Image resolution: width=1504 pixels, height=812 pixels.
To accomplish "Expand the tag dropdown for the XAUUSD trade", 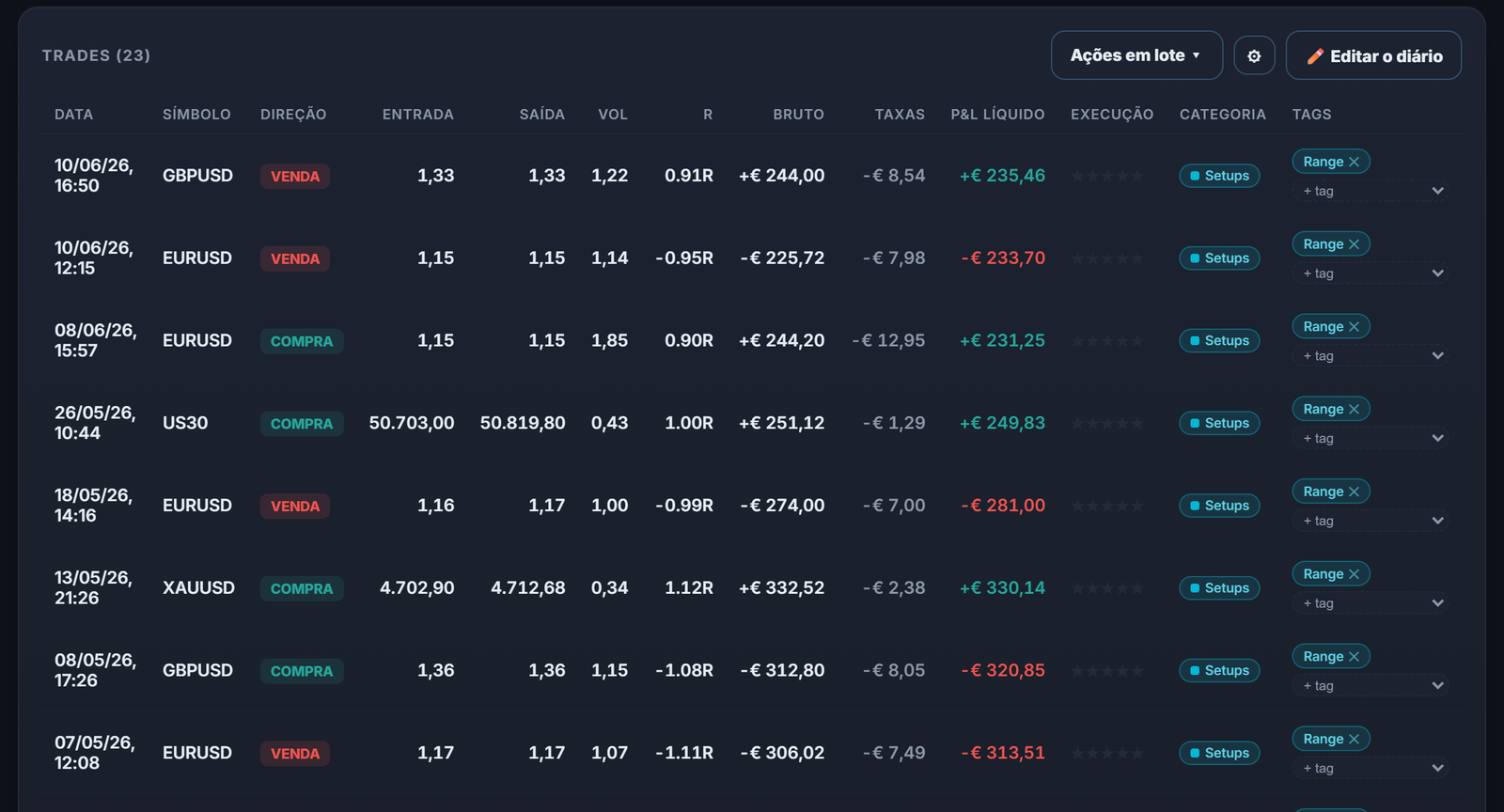I will pos(1371,603).
